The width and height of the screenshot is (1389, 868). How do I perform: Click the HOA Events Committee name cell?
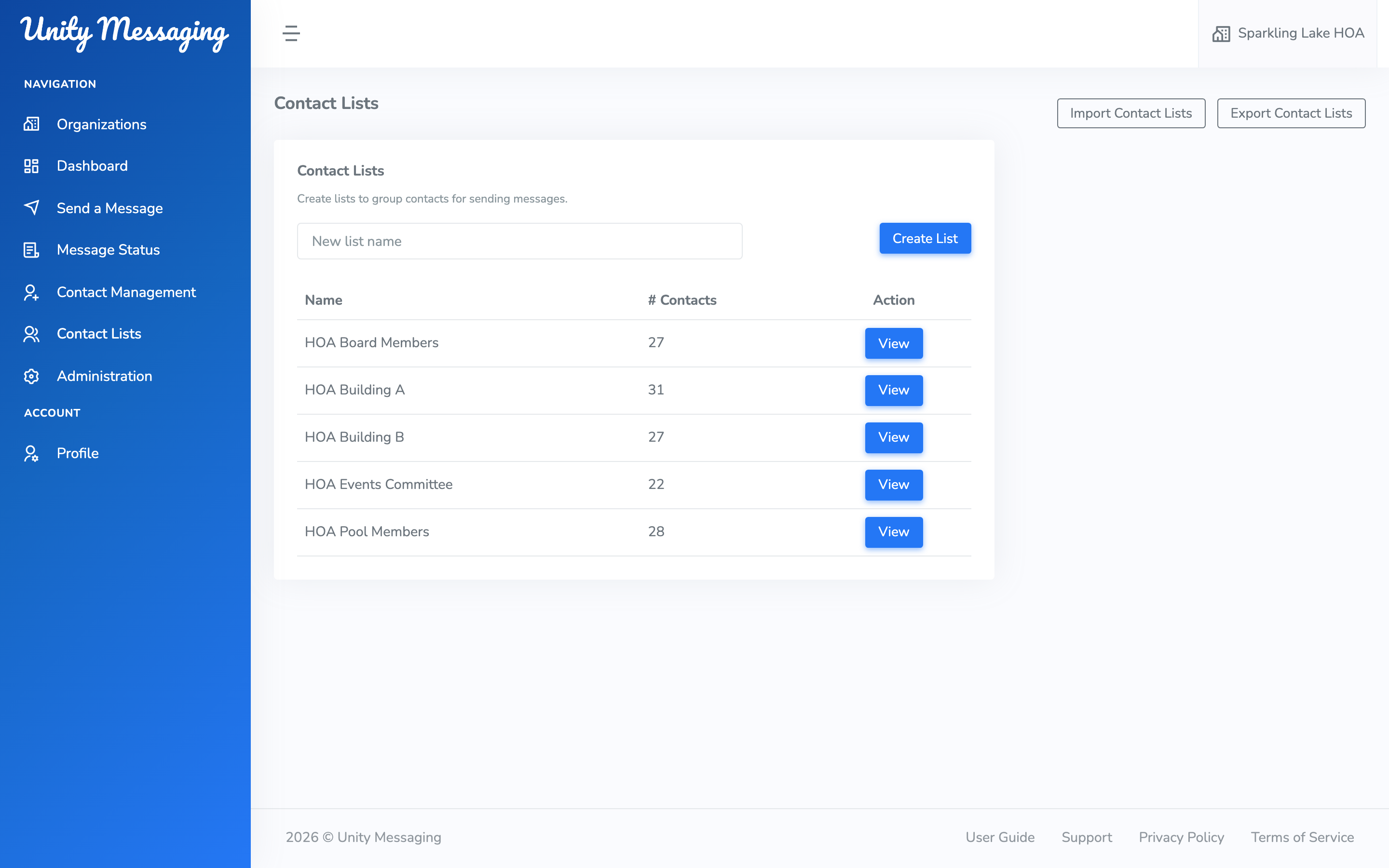point(378,485)
